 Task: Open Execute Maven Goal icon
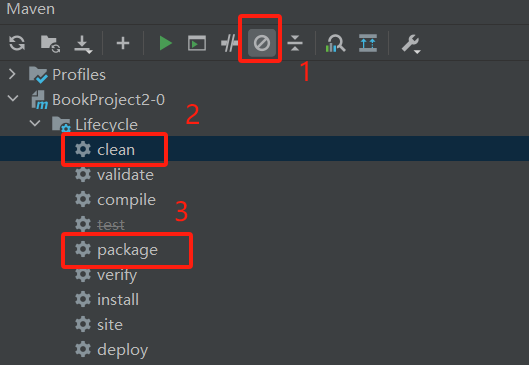197,43
